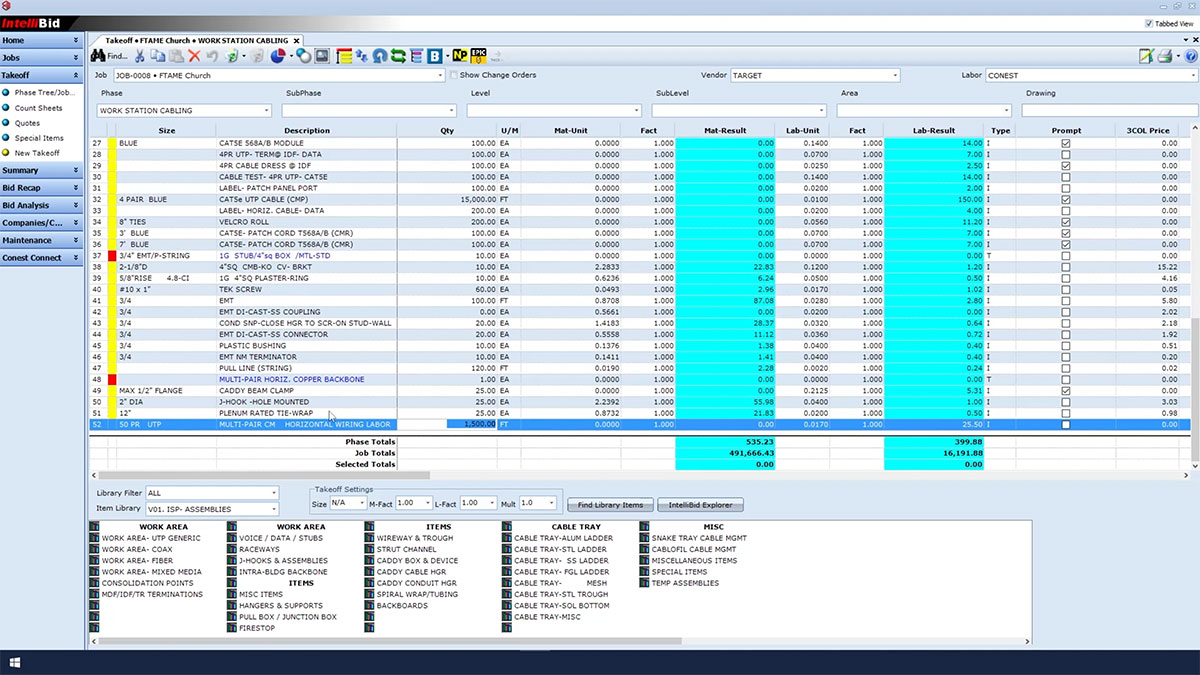The height and width of the screenshot is (675, 1200).
Task: Click the Find binoculars icon
Action: [99, 56]
